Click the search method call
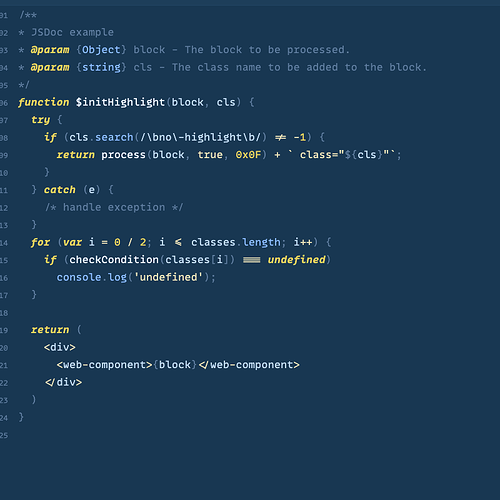 pos(114,137)
